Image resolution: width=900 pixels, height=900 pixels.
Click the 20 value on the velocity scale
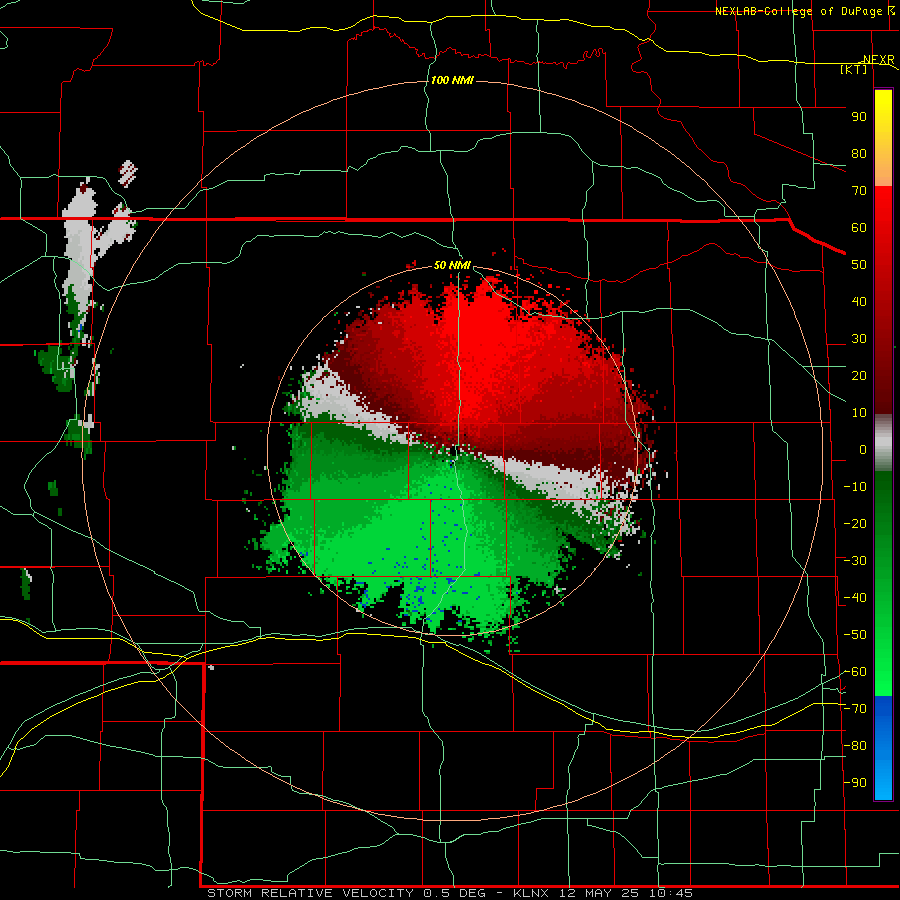859,376
